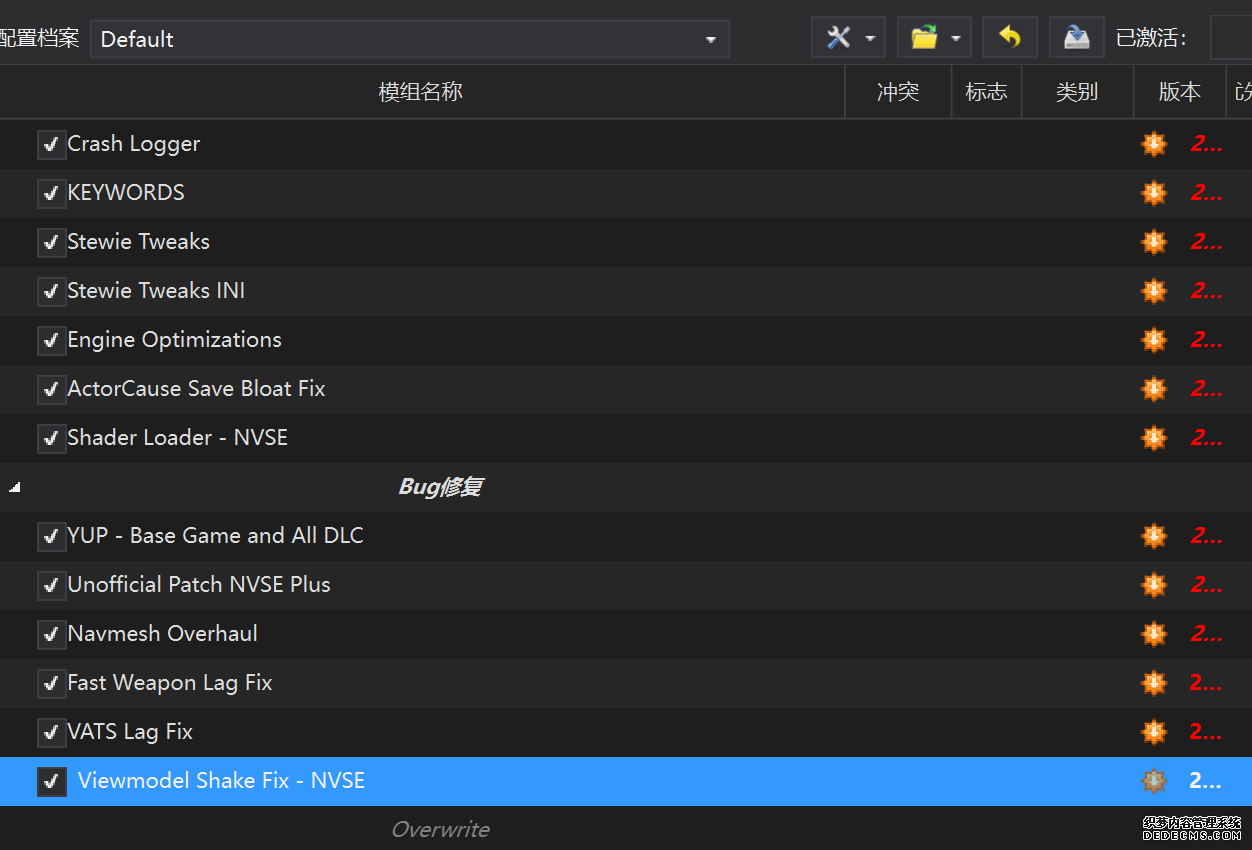Open the dropdown arrow beside the tools icon

(870, 39)
